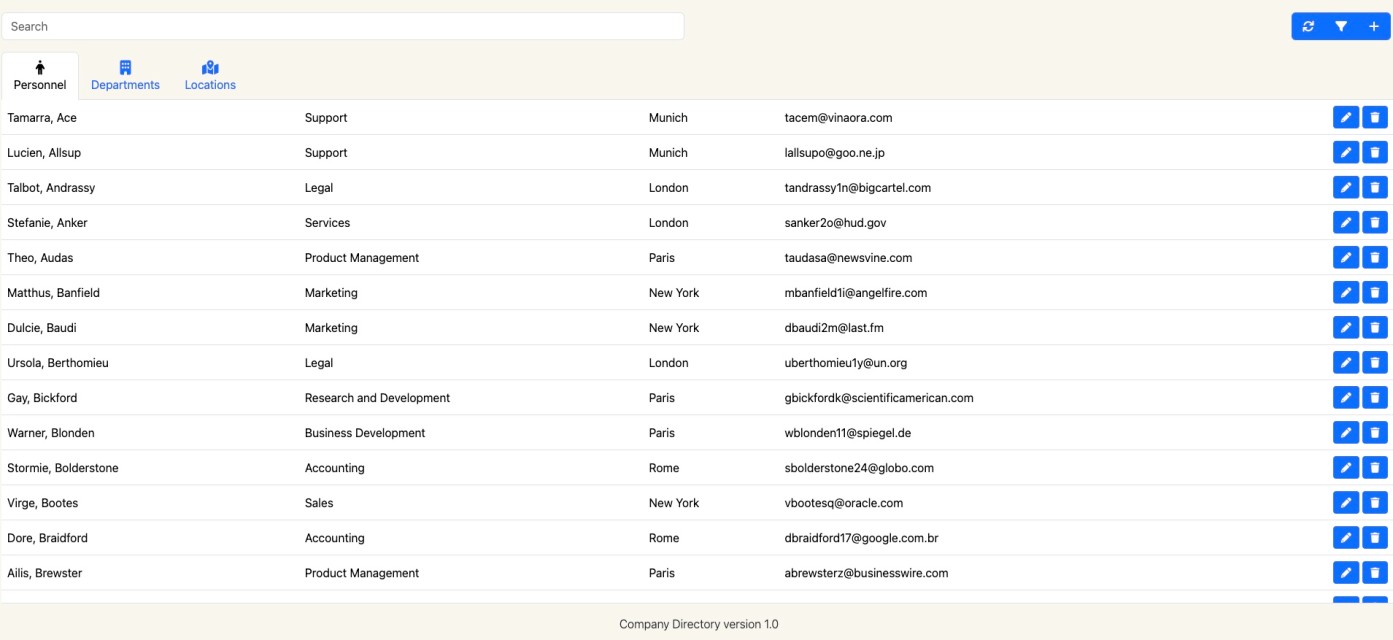Screen dimensions: 1393x640
Task: Delete Ursola, Berthomieu trash icon
Action: [1375, 363]
